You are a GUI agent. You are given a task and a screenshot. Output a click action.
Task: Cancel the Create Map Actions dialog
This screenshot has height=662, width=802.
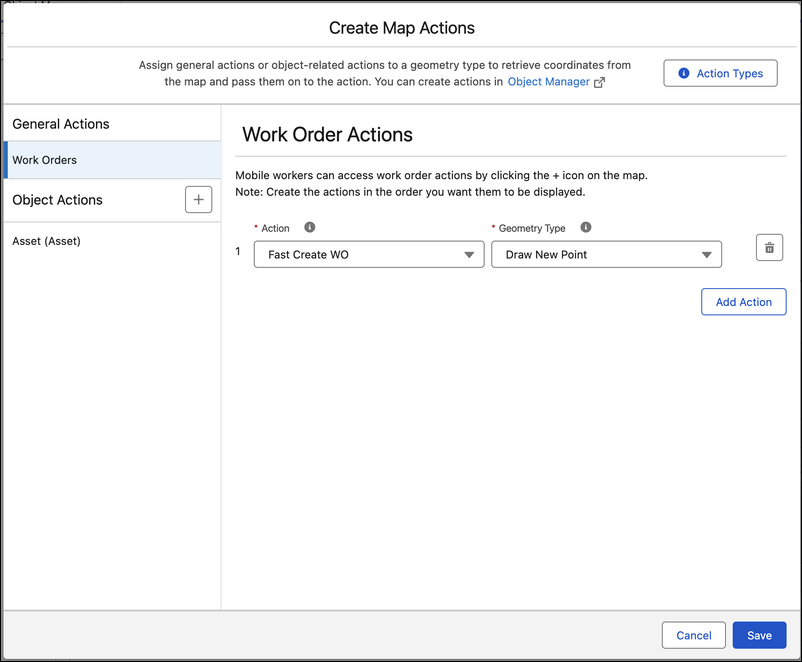point(694,635)
